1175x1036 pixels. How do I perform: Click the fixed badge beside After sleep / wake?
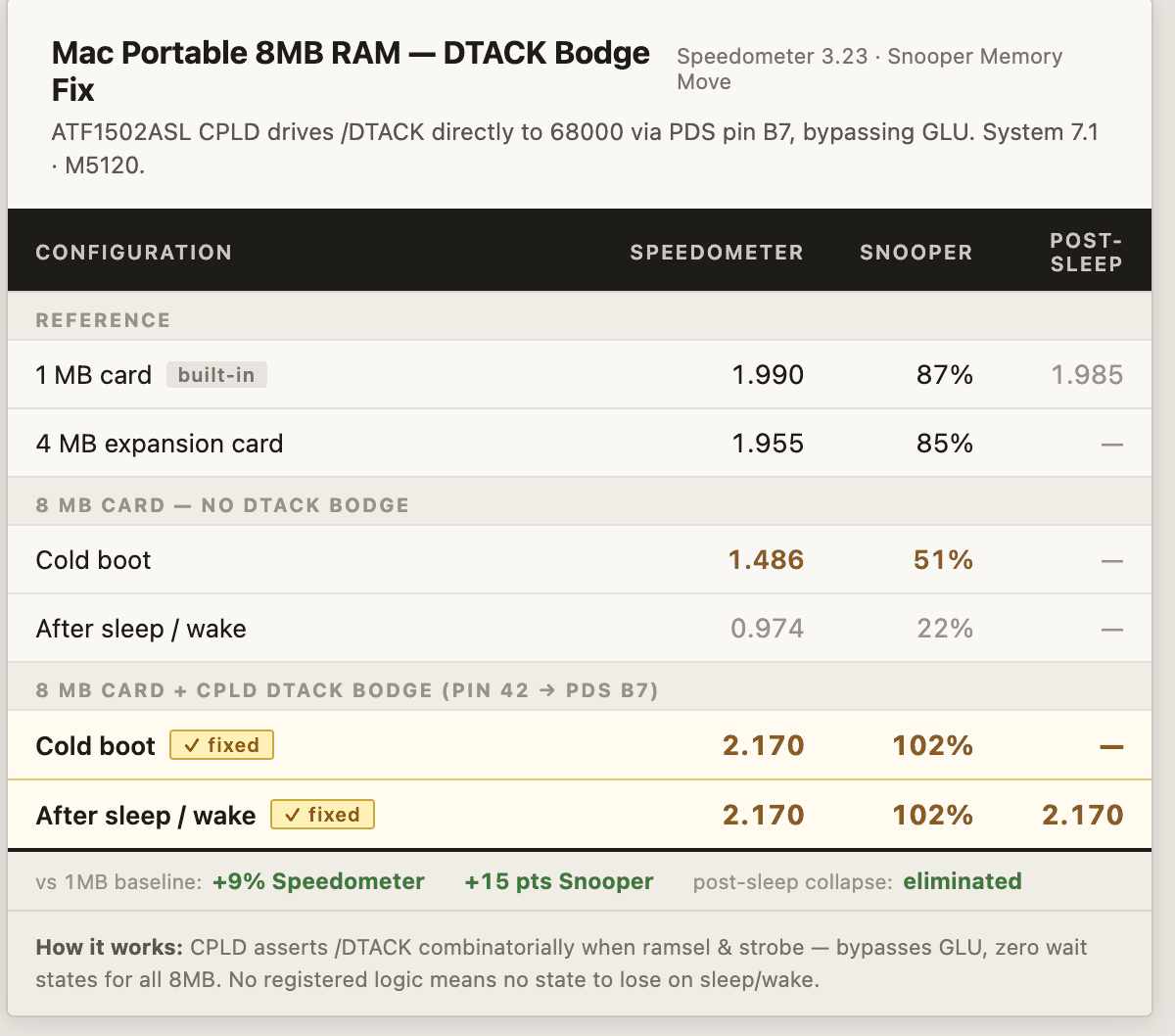click(x=322, y=815)
